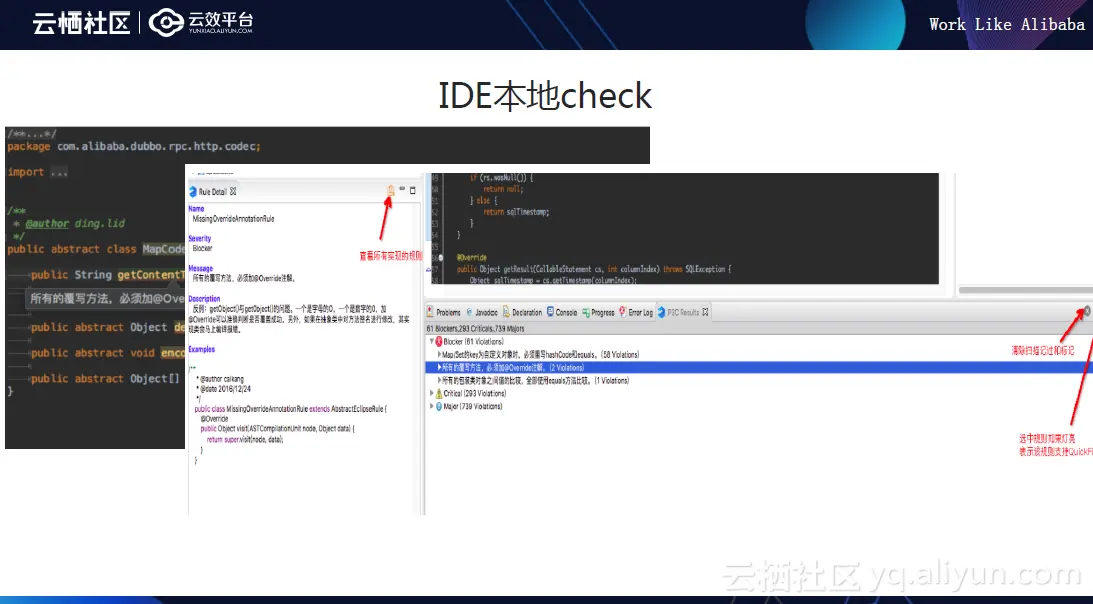This screenshot has height=604, width=1093.
Task: Click 'return sqlTimestamp;' in the editor
Action: tap(517, 212)
